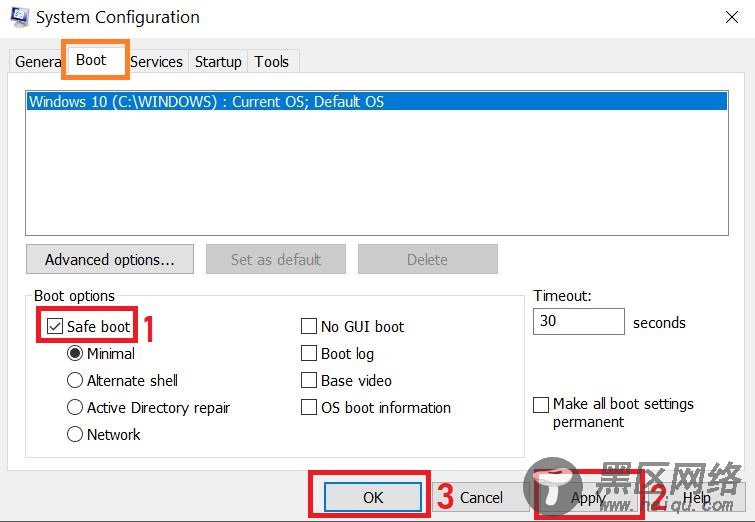Click the Set as default button
Screen dimensions: 755x522
(276, 260)
